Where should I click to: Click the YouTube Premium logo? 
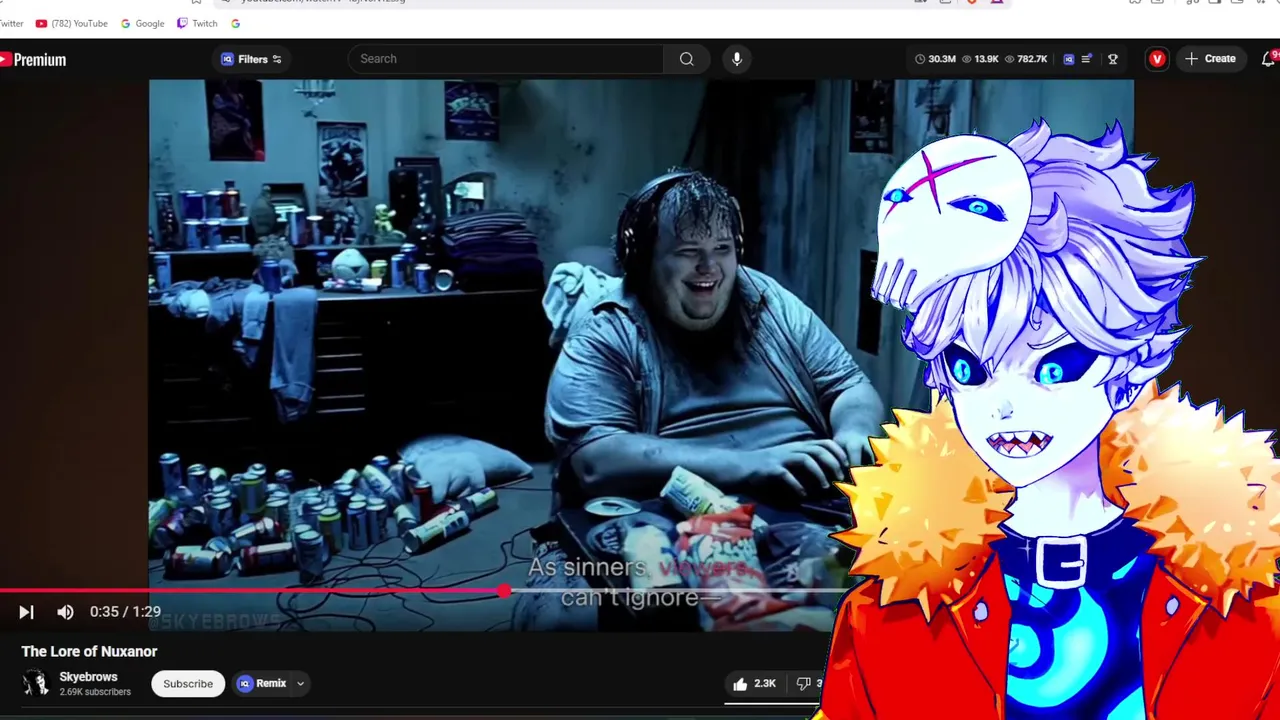click(x=33, y=60)
